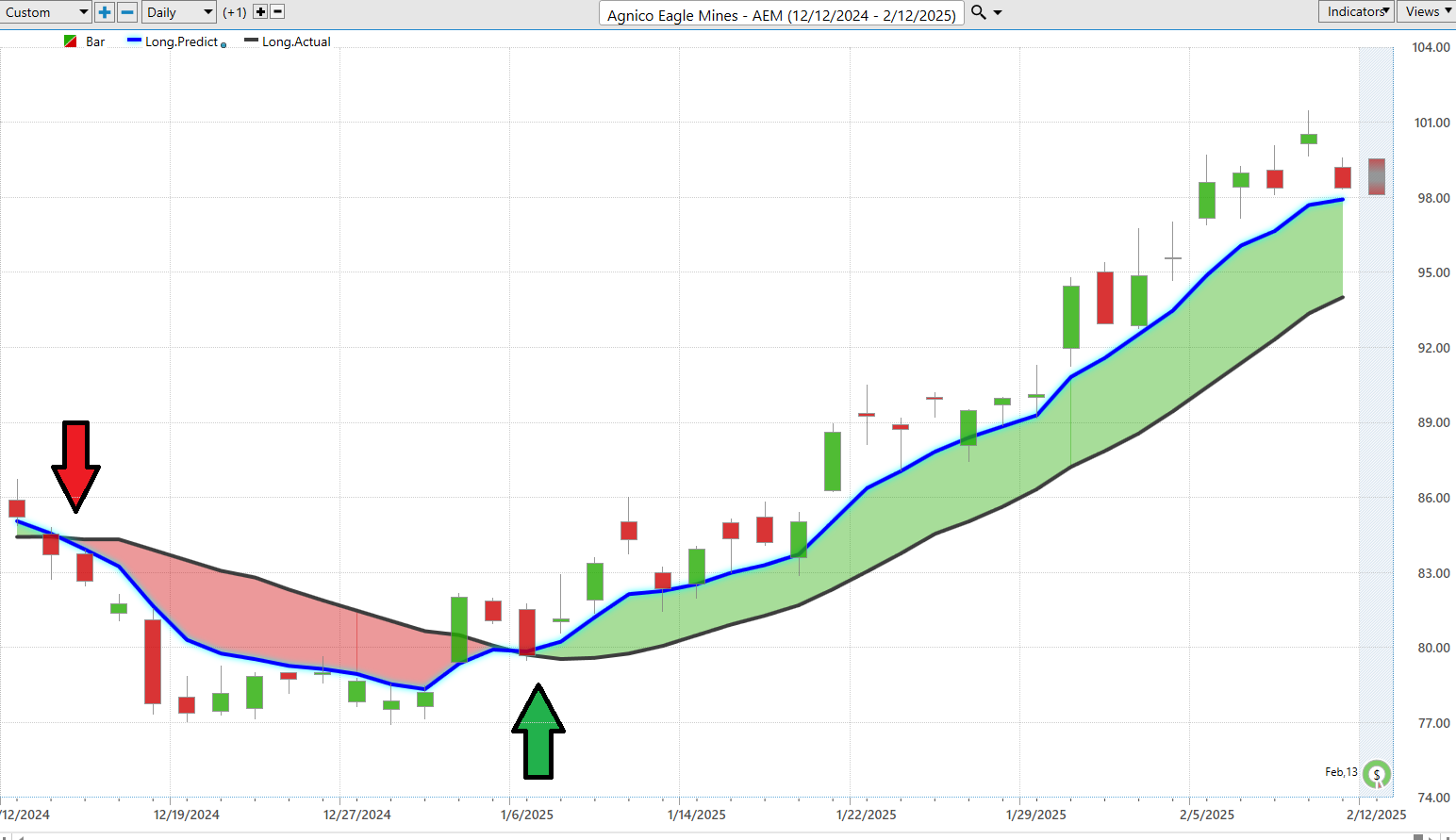
Task: Click the red down arrow annotation
Action: [x=75, y=466]
